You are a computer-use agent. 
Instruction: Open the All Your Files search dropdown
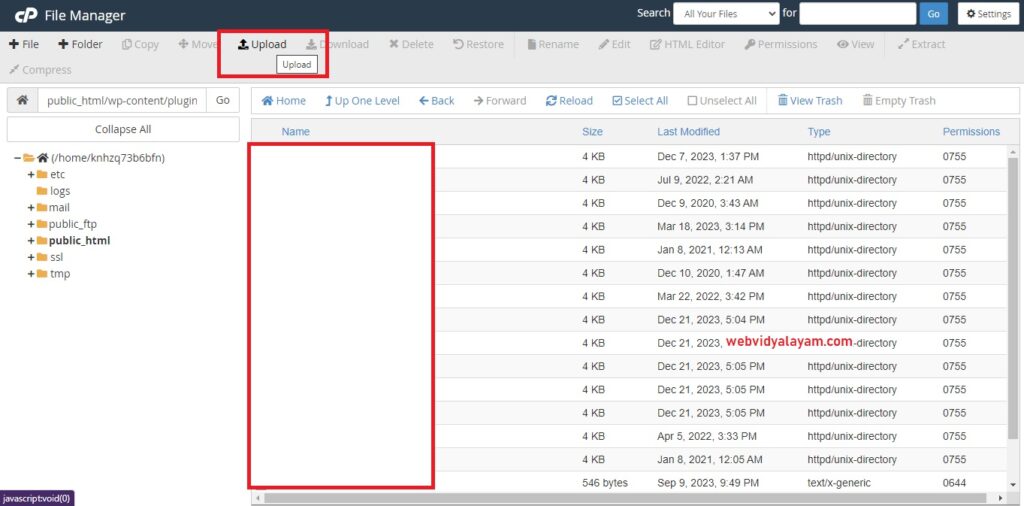point(726,14)
